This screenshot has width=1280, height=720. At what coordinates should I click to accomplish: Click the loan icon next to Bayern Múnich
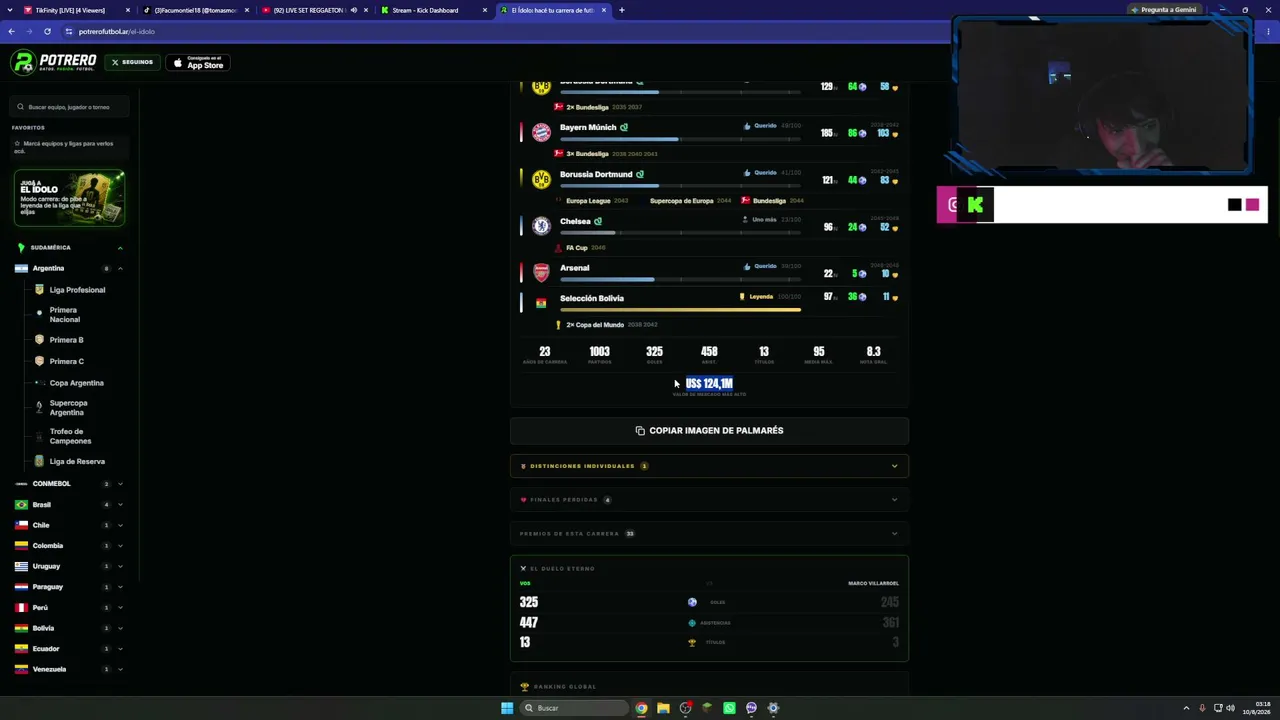[624, 128]
